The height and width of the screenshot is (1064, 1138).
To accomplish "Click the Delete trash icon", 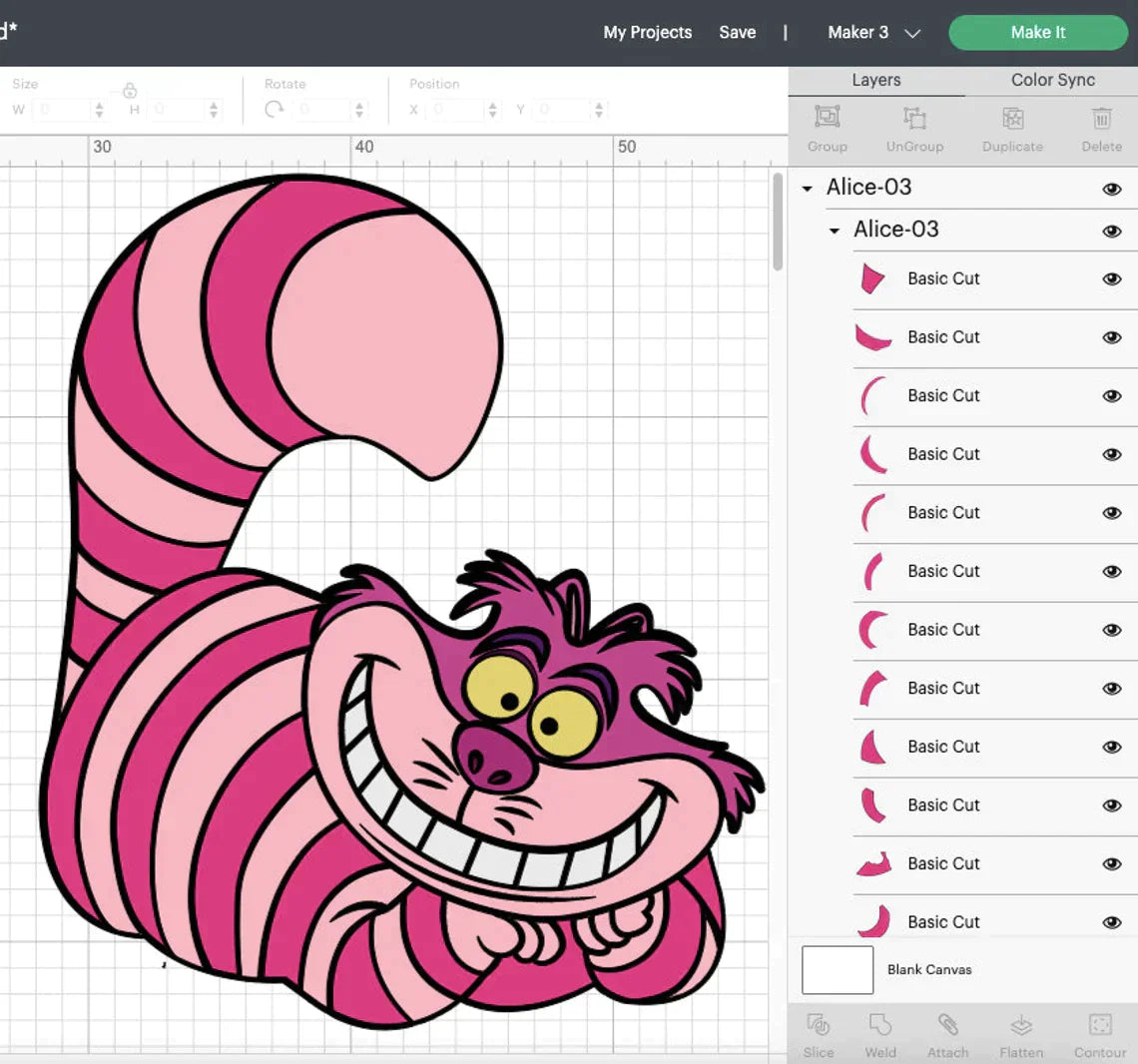I will (x=1102, y=119).
